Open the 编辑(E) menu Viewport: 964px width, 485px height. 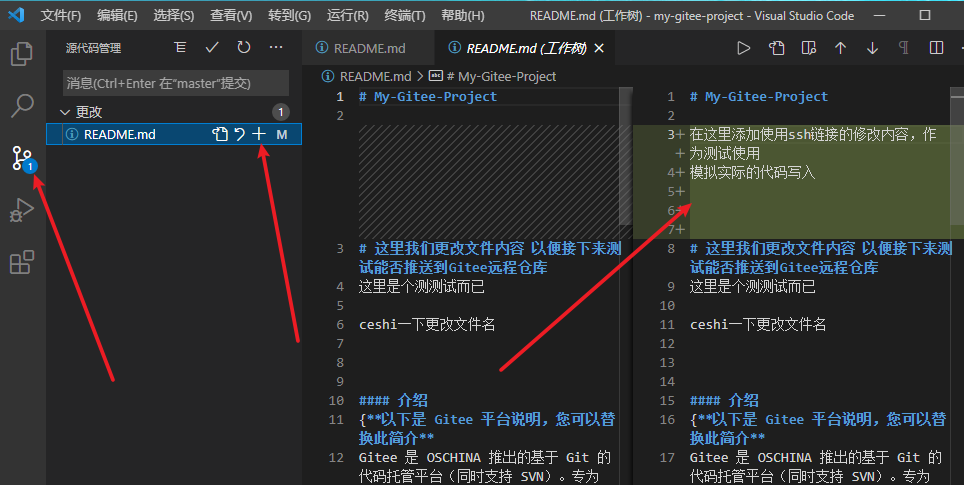(x=117, y=15)
